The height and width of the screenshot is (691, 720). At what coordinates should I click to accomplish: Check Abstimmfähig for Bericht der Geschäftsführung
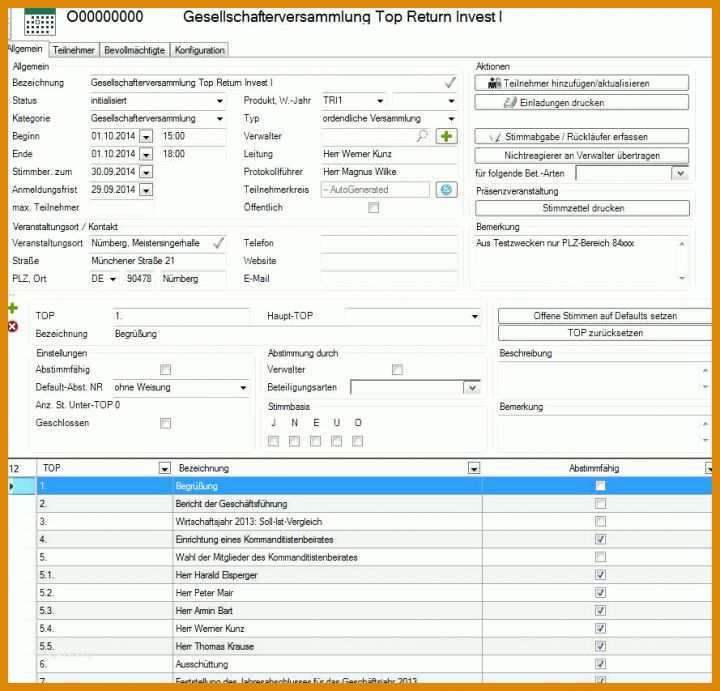pos(600,504)
